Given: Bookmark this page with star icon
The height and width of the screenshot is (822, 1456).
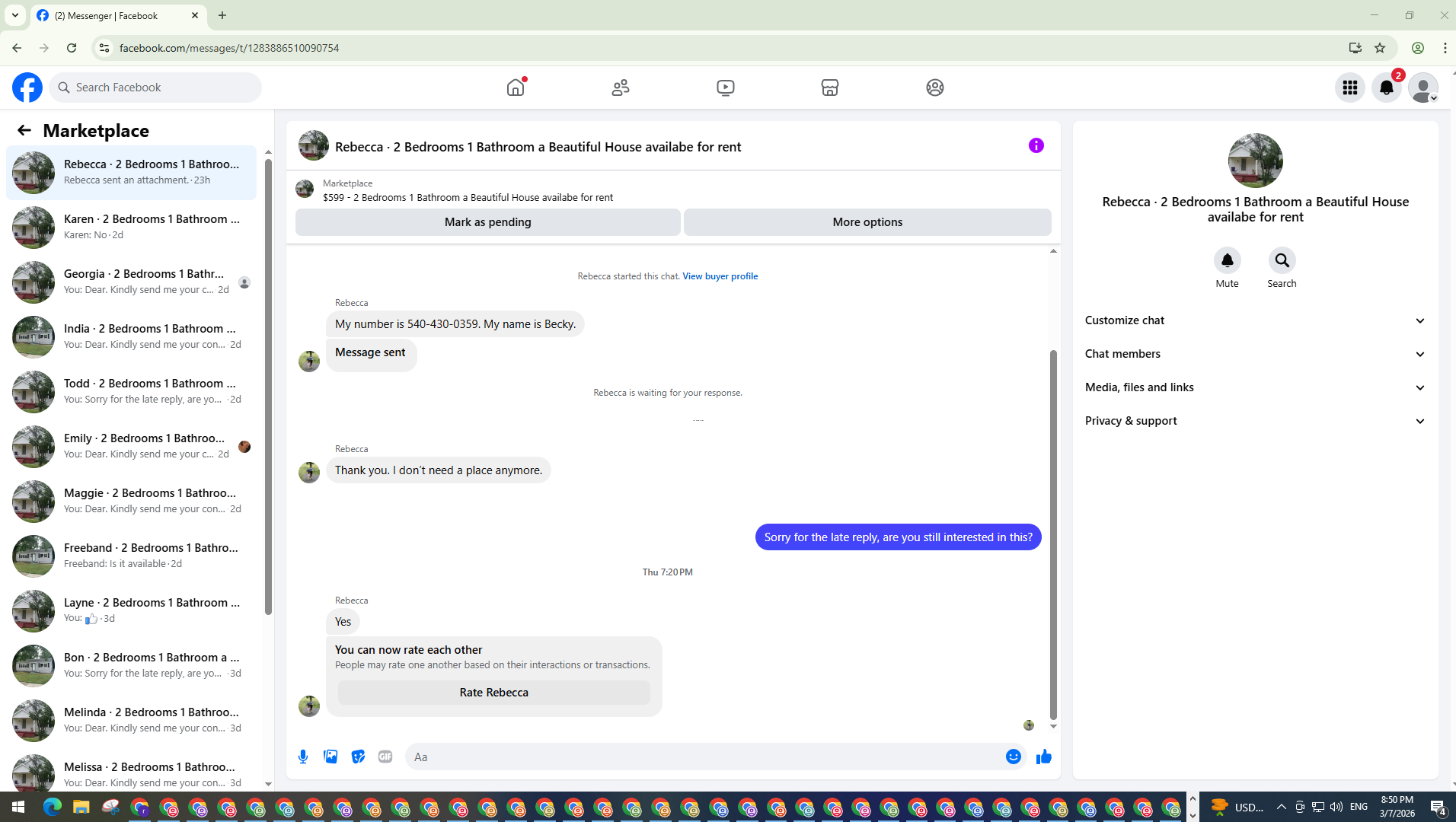Looking at the screenshot, I should pos(1380,48).
